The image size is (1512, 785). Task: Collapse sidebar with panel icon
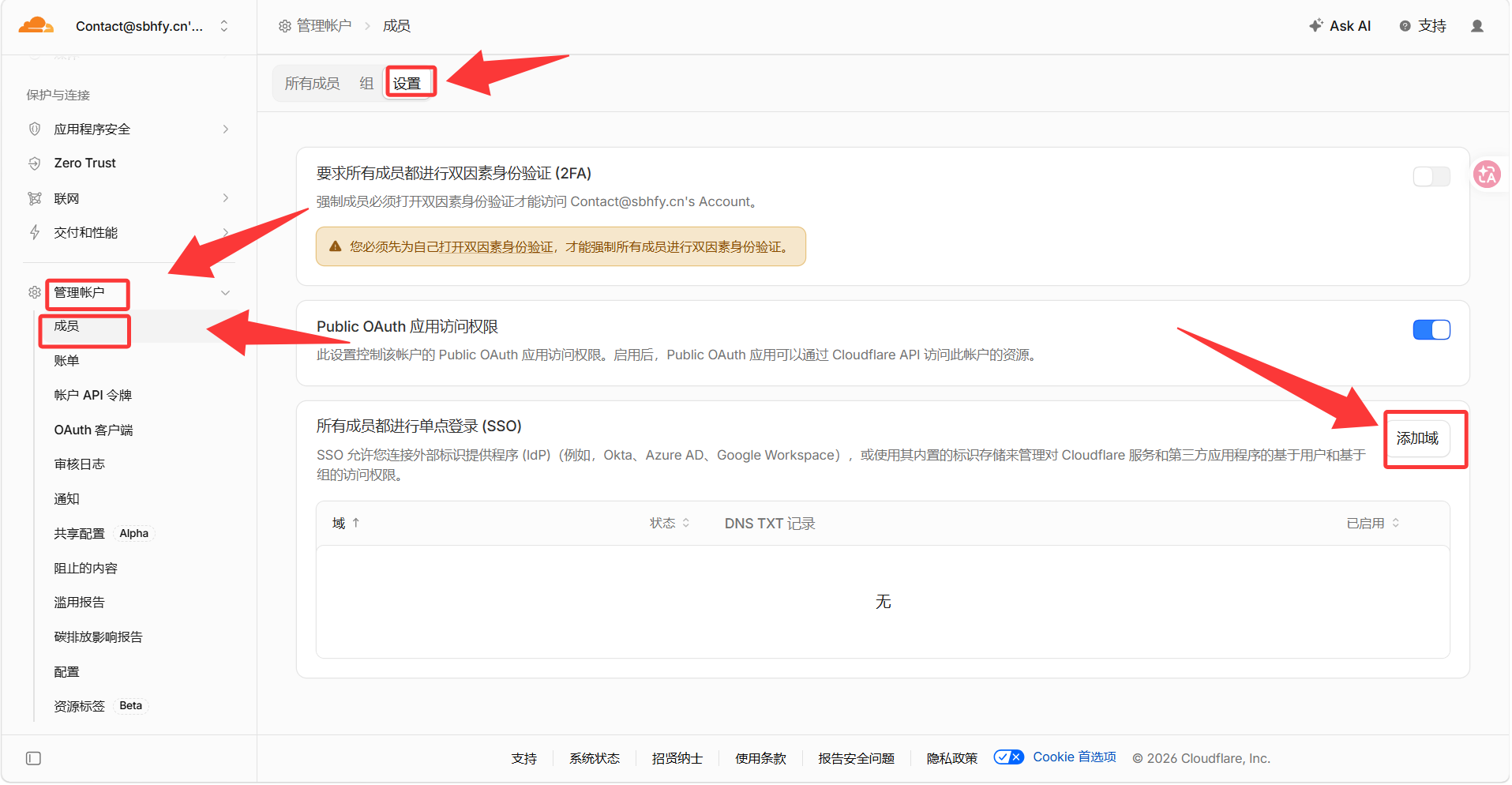click(x=33, y=759)
